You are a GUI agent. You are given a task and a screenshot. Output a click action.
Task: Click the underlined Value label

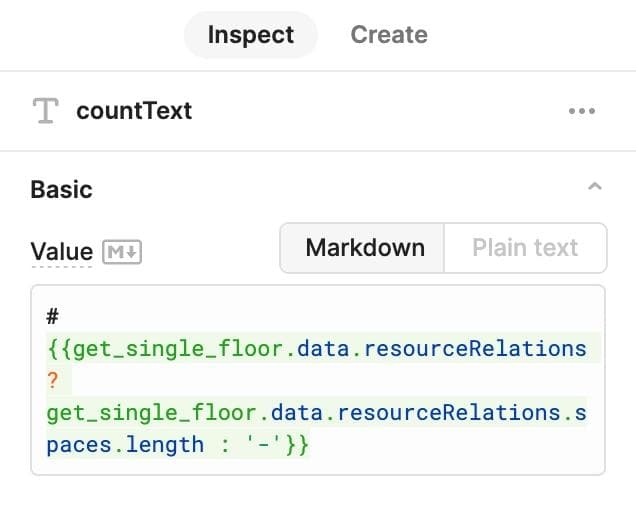pos(62,252)
